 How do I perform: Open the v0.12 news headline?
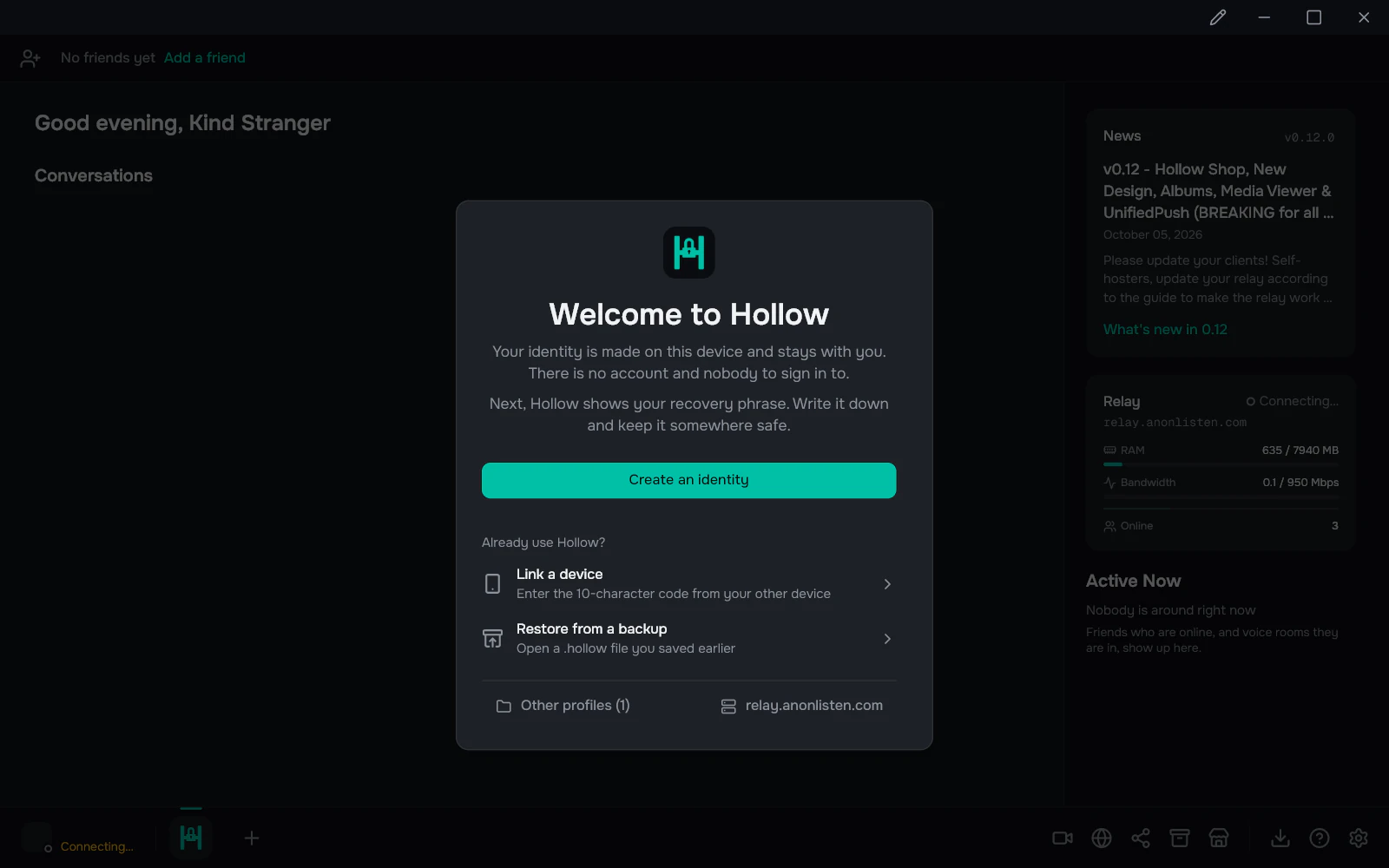[1219, 191]
